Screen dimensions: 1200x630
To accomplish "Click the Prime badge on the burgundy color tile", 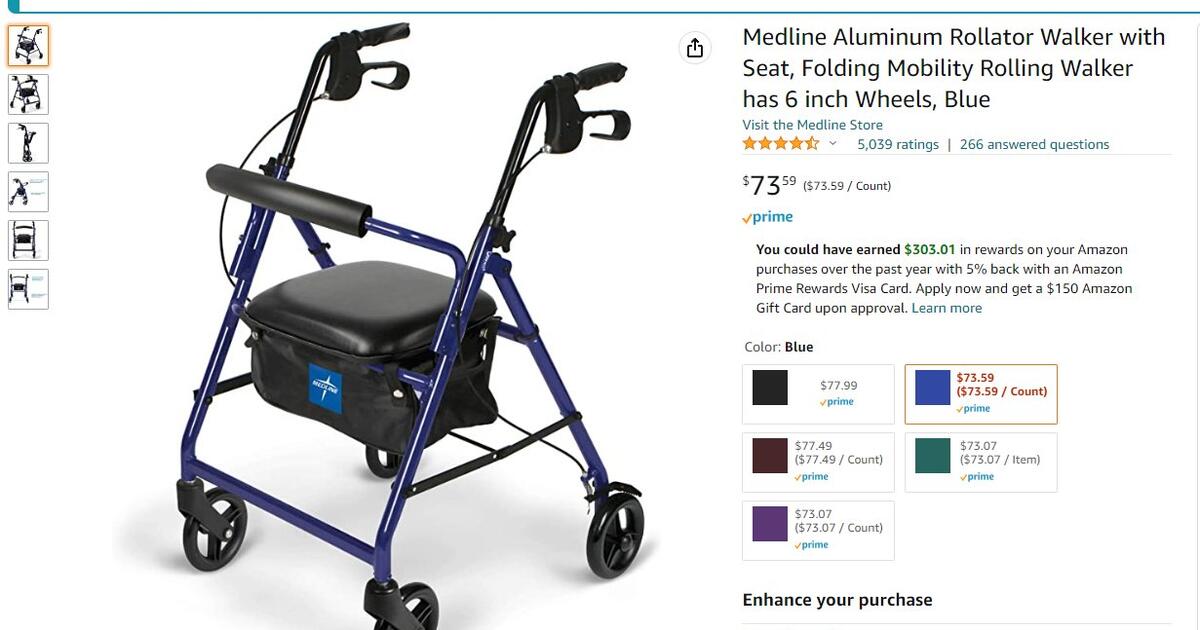I will pos(810,476).
